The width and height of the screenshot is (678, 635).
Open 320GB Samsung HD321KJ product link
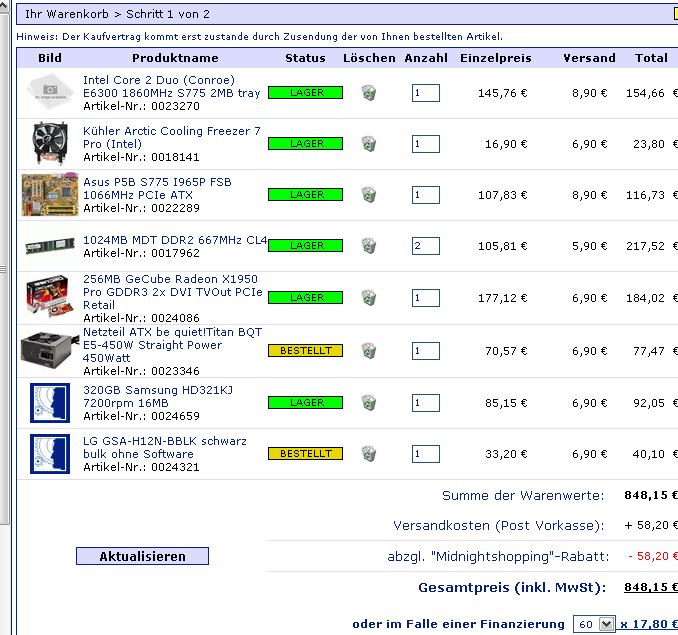158,396
